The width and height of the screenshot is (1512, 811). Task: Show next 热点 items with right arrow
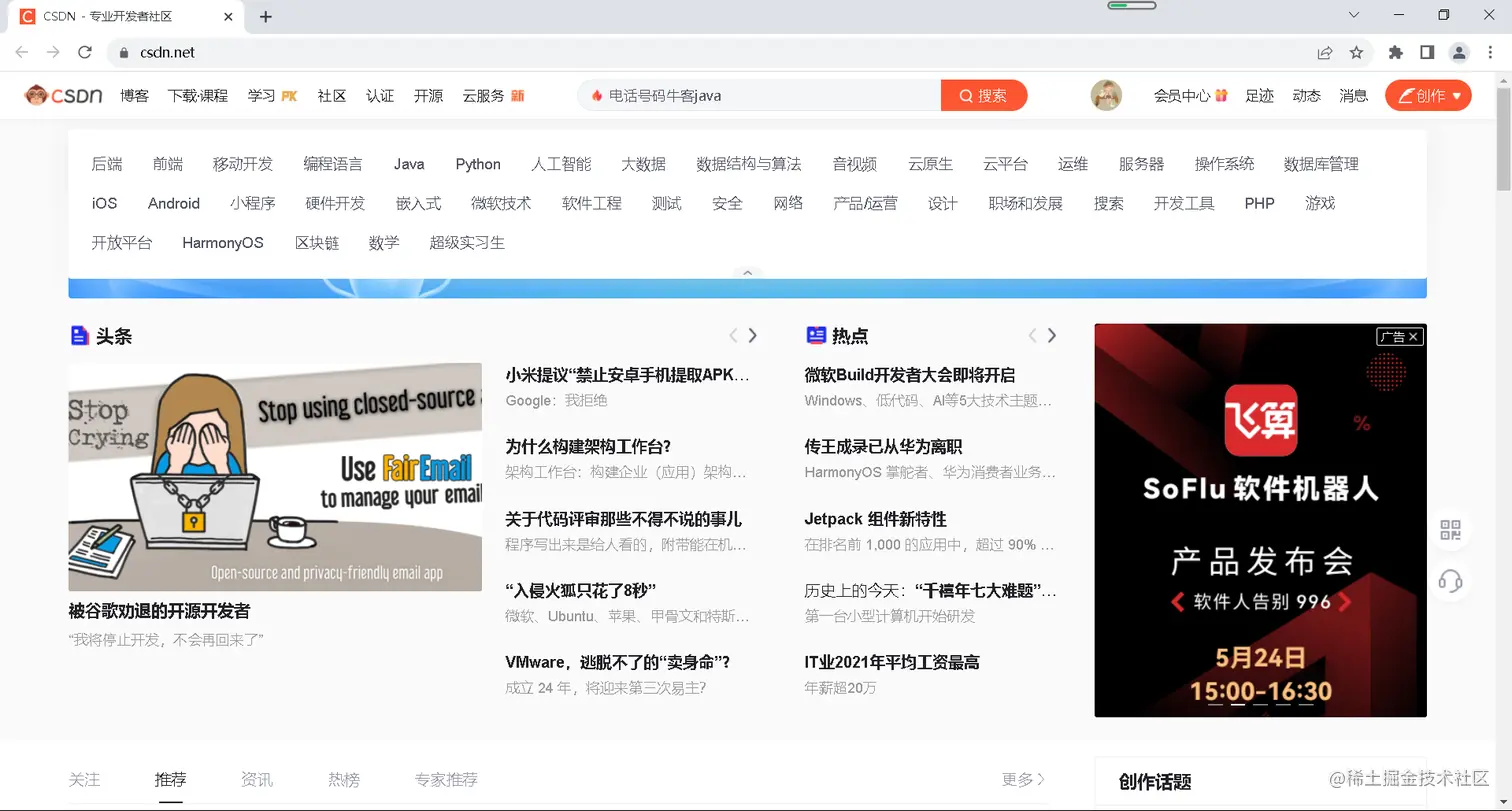pyautogui.click(x=1052, y=336)
